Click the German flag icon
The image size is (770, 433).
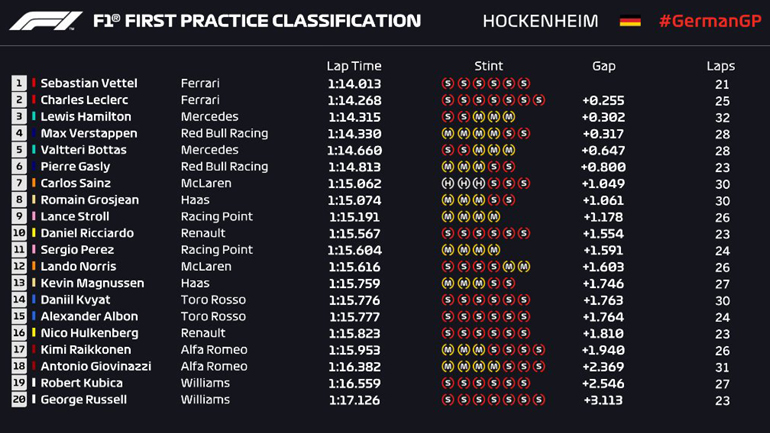point(630,21)
